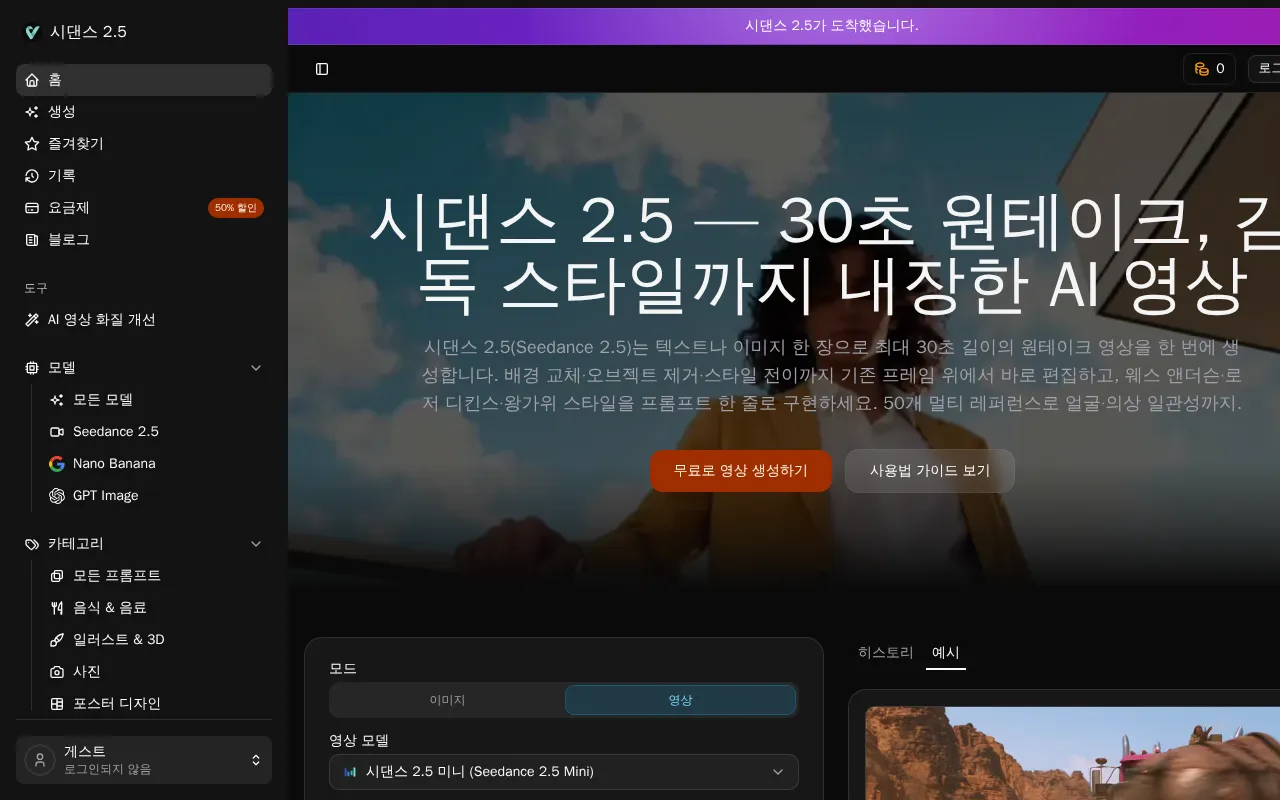The height and width of the screenshot is (800, 1280).
Task: Switch to the 히스토리 tab
Action: click(886, 652)
